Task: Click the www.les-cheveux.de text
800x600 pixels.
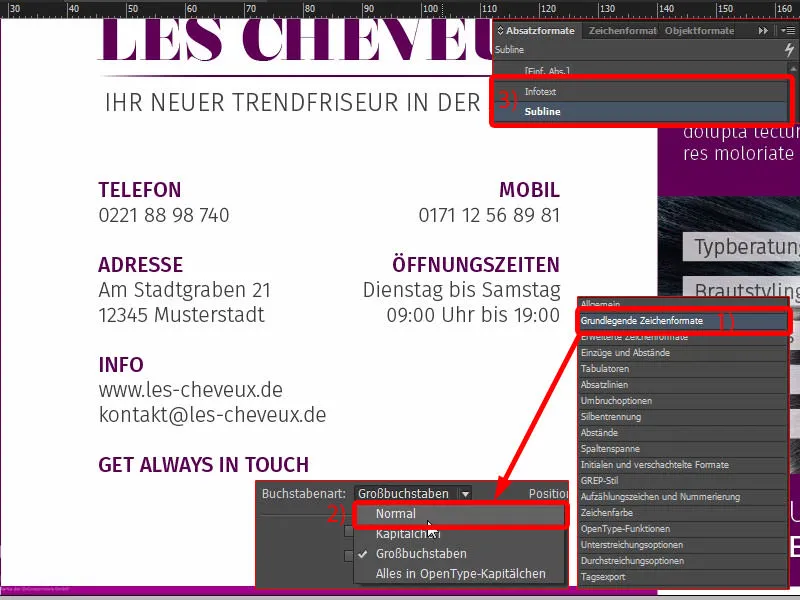Action: point(190,390)
